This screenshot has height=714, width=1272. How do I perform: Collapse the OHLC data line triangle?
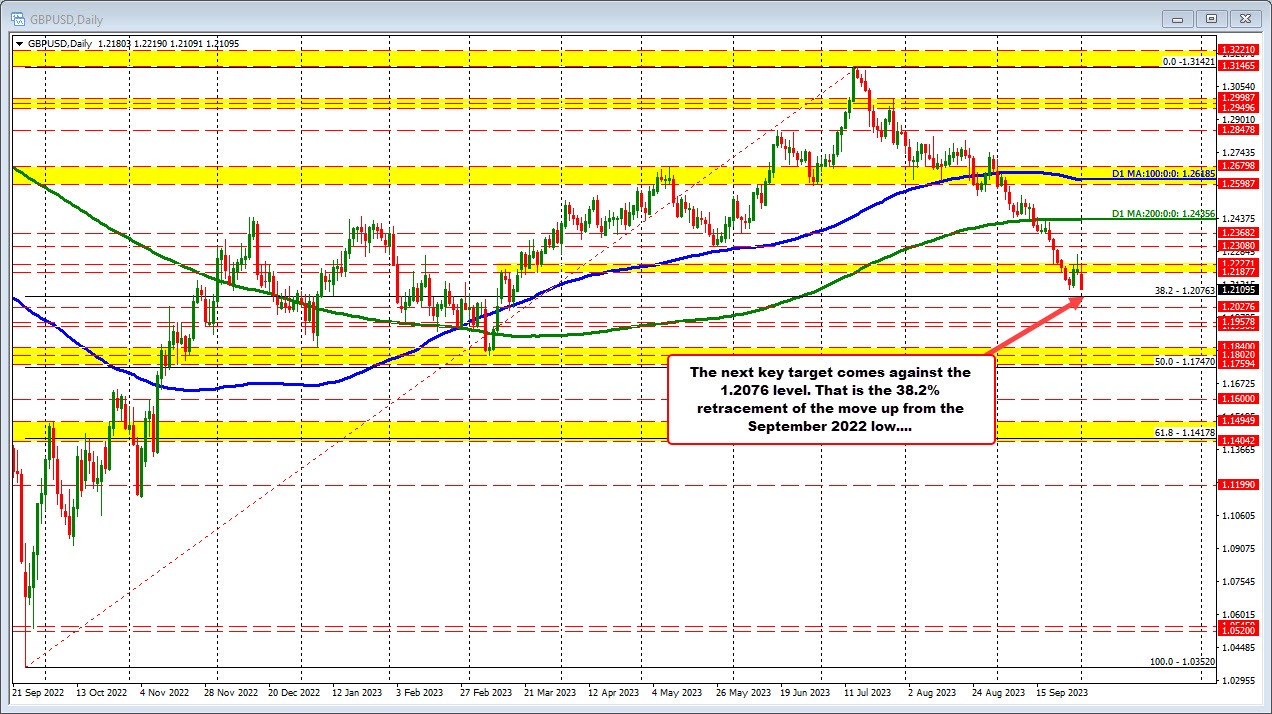(x=18, y=44)
